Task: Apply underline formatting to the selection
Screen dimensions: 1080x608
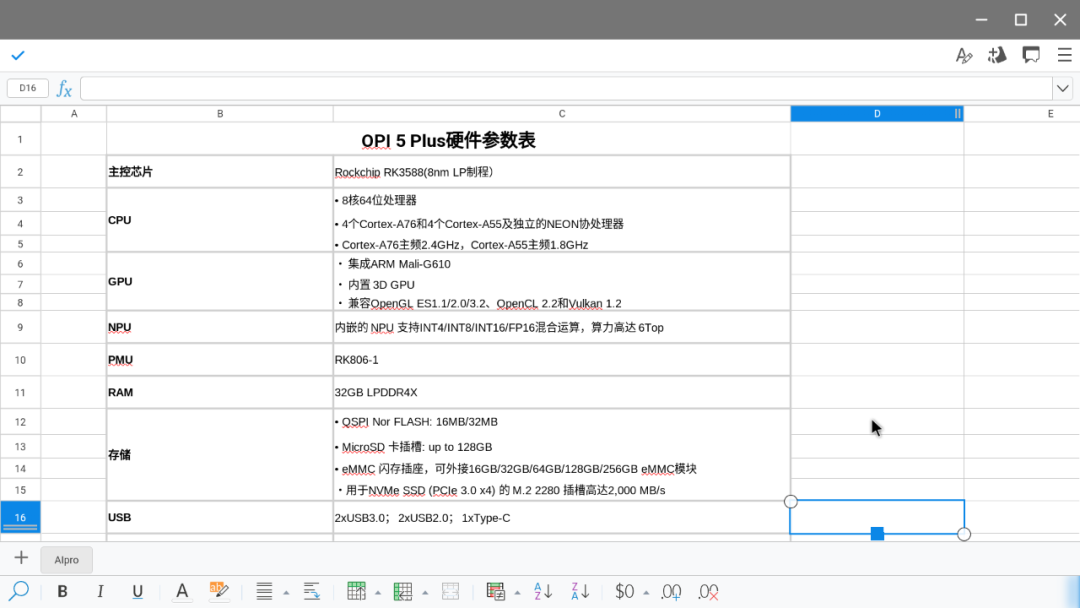Action: point(137,591)
